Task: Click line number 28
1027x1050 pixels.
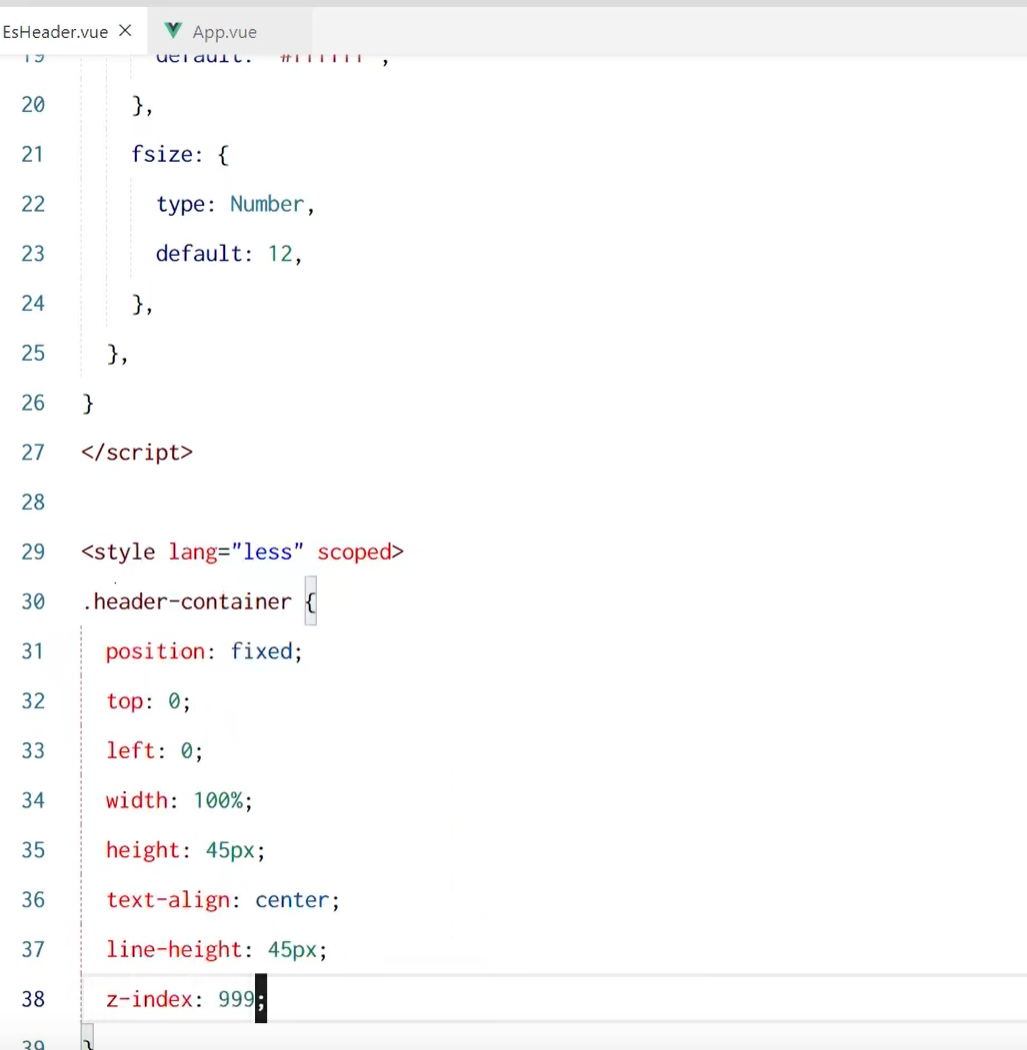Action: point(33,502)
